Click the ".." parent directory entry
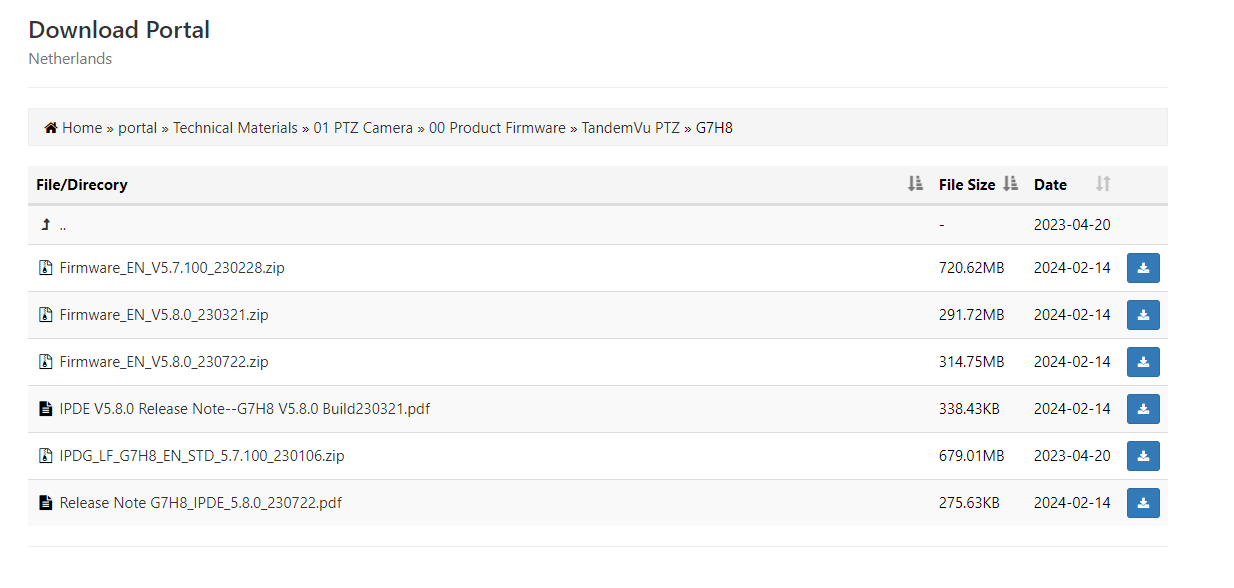1234x588 pixels. 63,226
